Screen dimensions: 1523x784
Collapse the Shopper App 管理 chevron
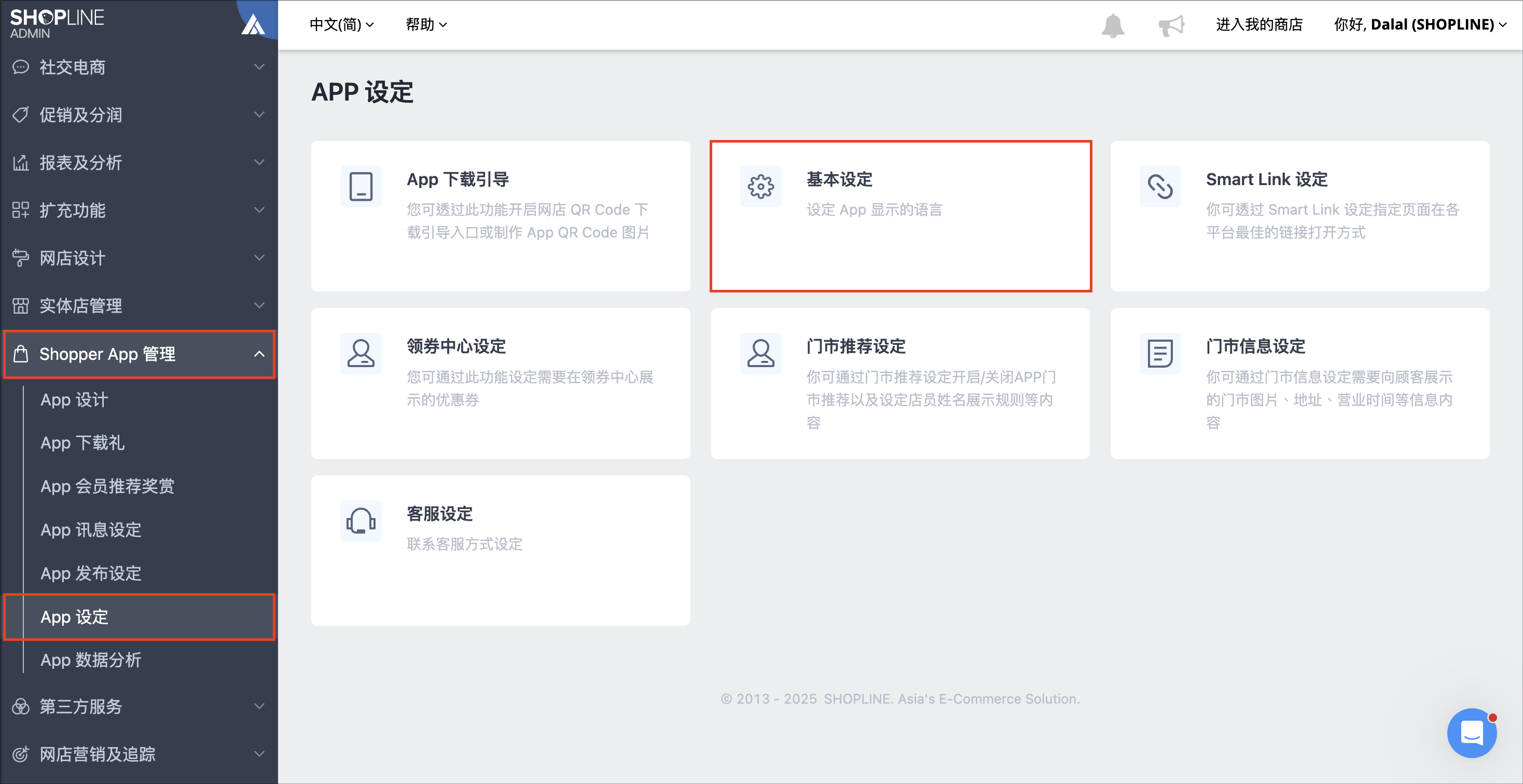click(x=259, y=354)
